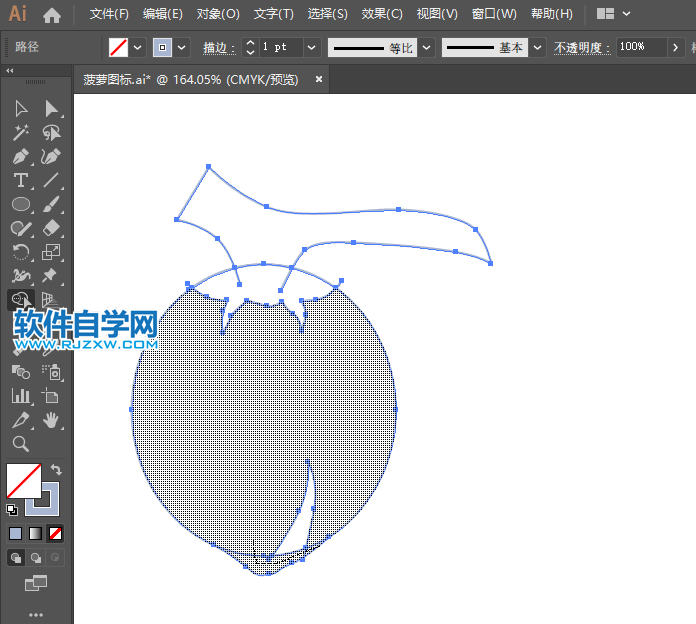This screenshot has height=624, width=696.
Task: Click the control bar stroke swatch
Action: 162,47
